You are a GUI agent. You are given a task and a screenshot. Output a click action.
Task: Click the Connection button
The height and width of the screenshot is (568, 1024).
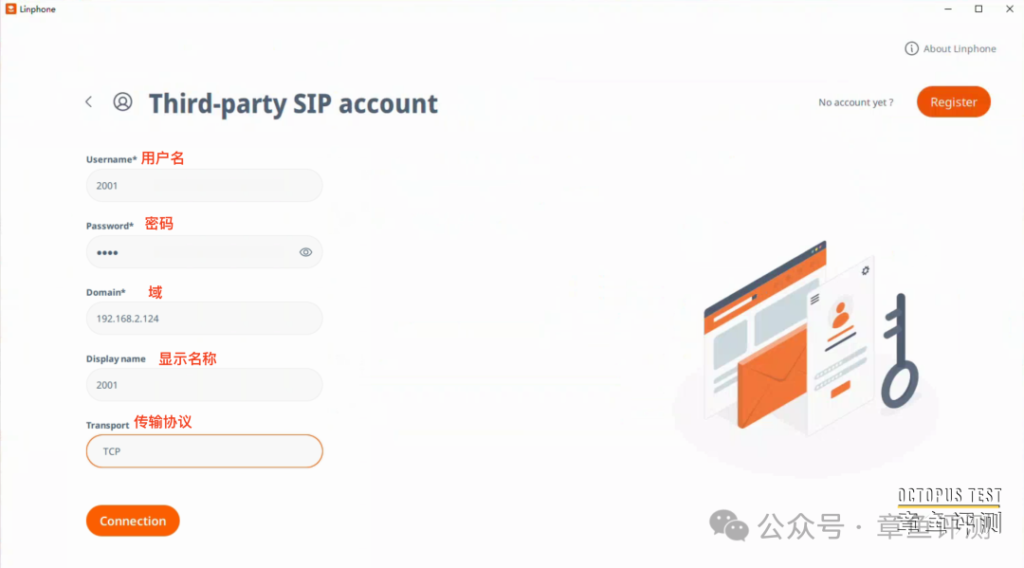tap(133, 521)
